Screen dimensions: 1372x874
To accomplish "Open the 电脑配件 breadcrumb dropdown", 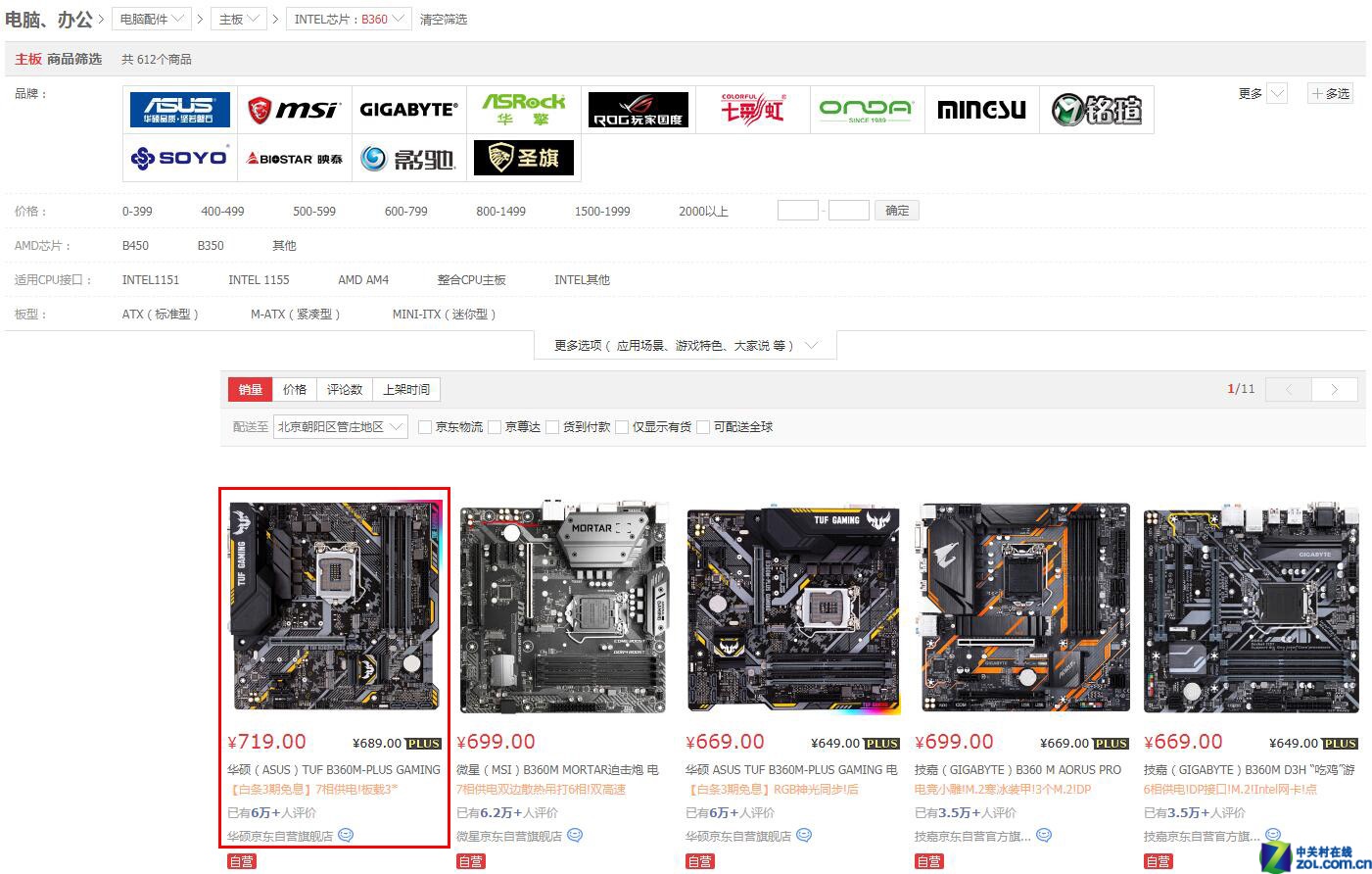I will 152,19.
